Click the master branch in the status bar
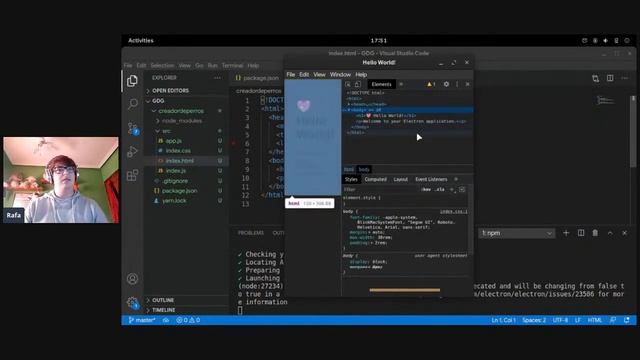Screen dimensions: 640x360 pyautogui.click(x=142, y=320)
